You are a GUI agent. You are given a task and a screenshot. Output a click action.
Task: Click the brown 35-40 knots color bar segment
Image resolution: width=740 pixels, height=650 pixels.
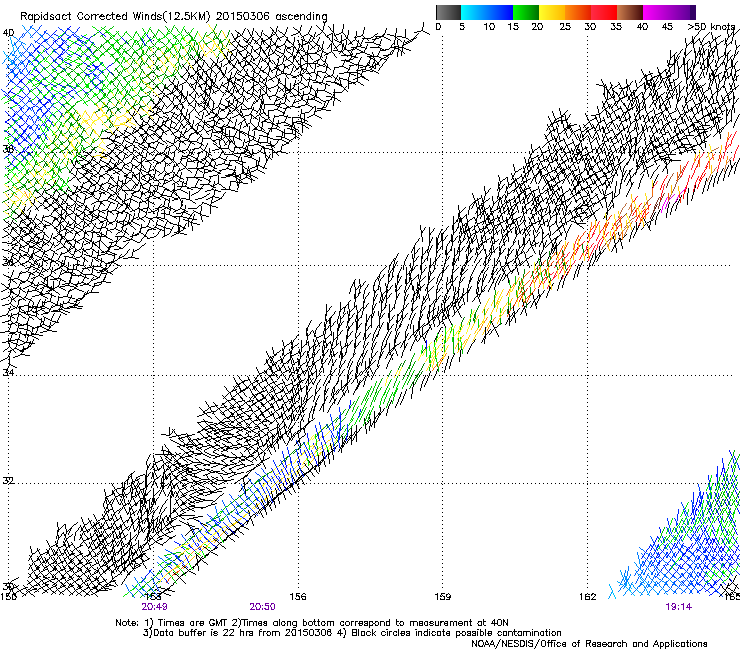pos(630,12)
